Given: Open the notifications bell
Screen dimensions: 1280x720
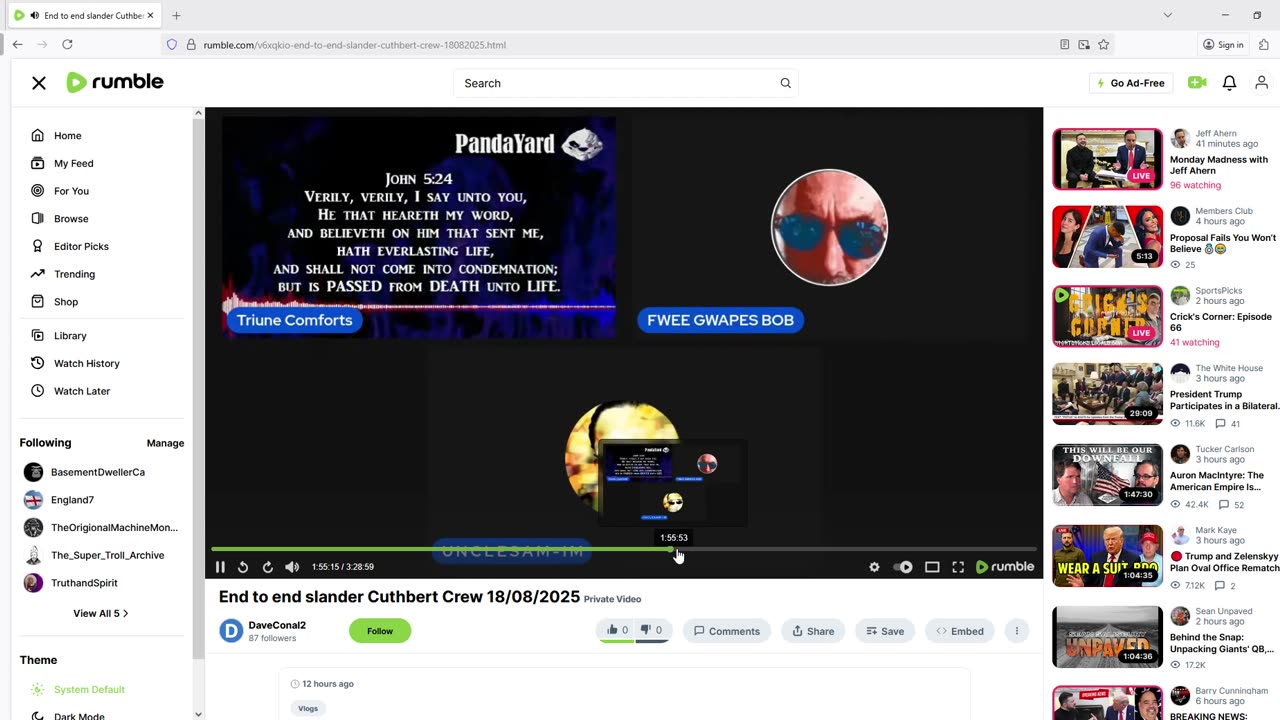Looking at the screenshot, I should pyautogui.click(x=1229, y=83).
